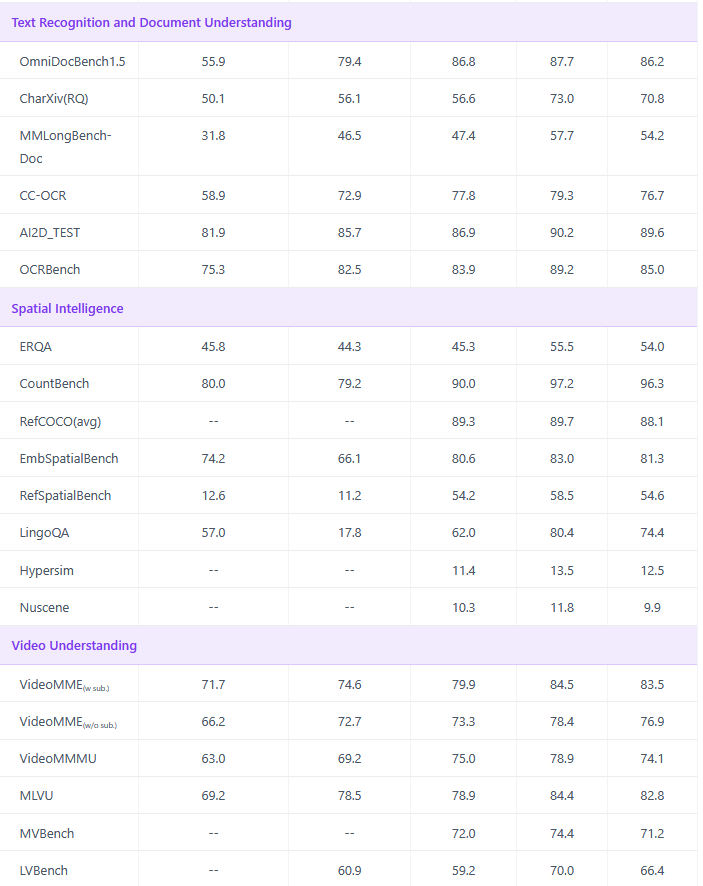Click the Video Understanding section header
703x886 pixels.
coord(74,646)
